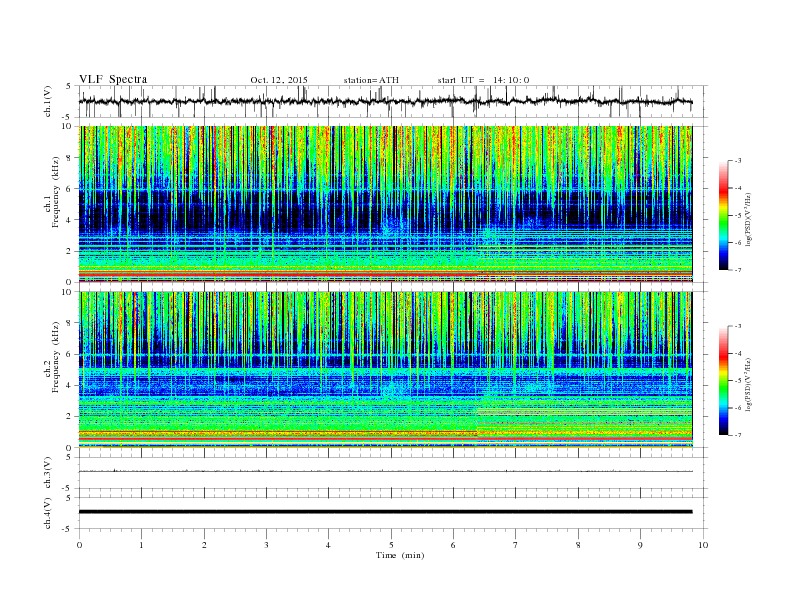
Task: Click the "station=ATH" header label
Action: [371, 80]
